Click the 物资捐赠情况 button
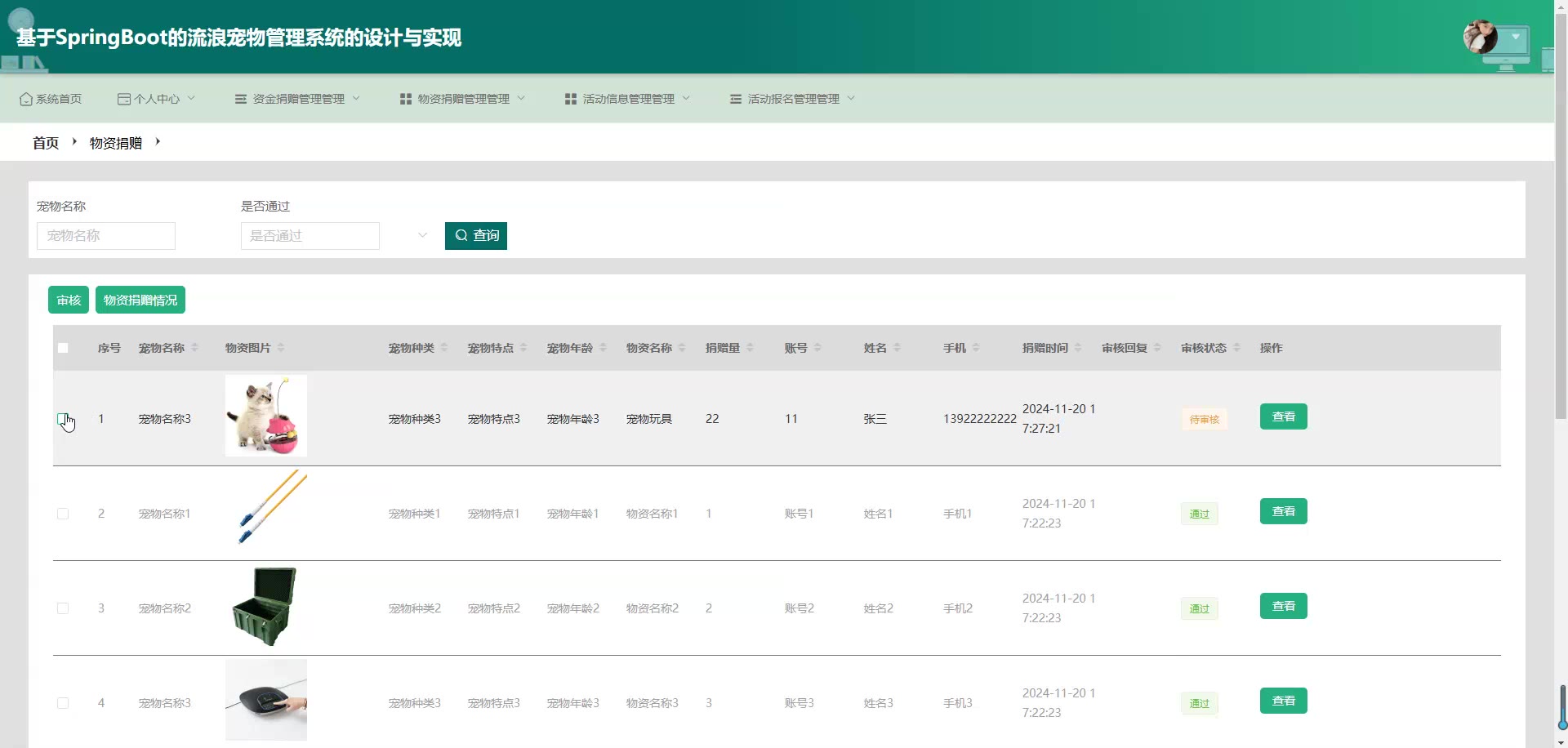 pyautogui.click(x=140, y=300)
